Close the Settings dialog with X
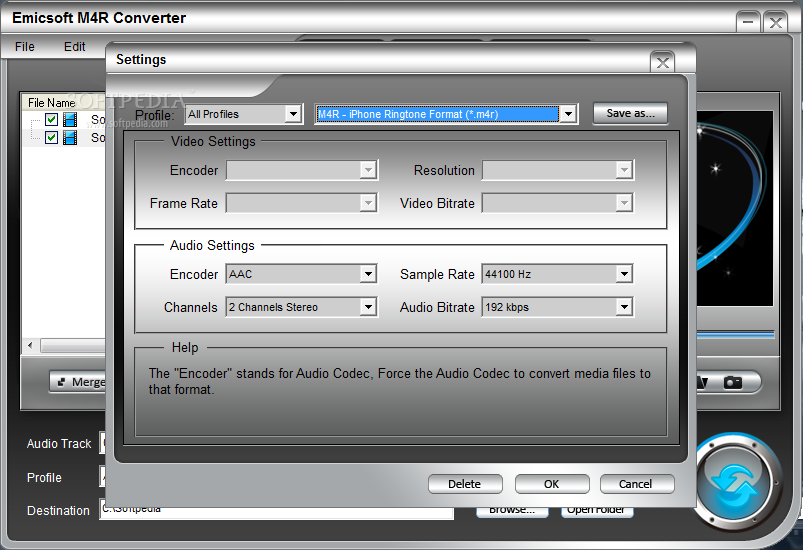Viewport: 803px width, 550px height. [x=663, y=62]
